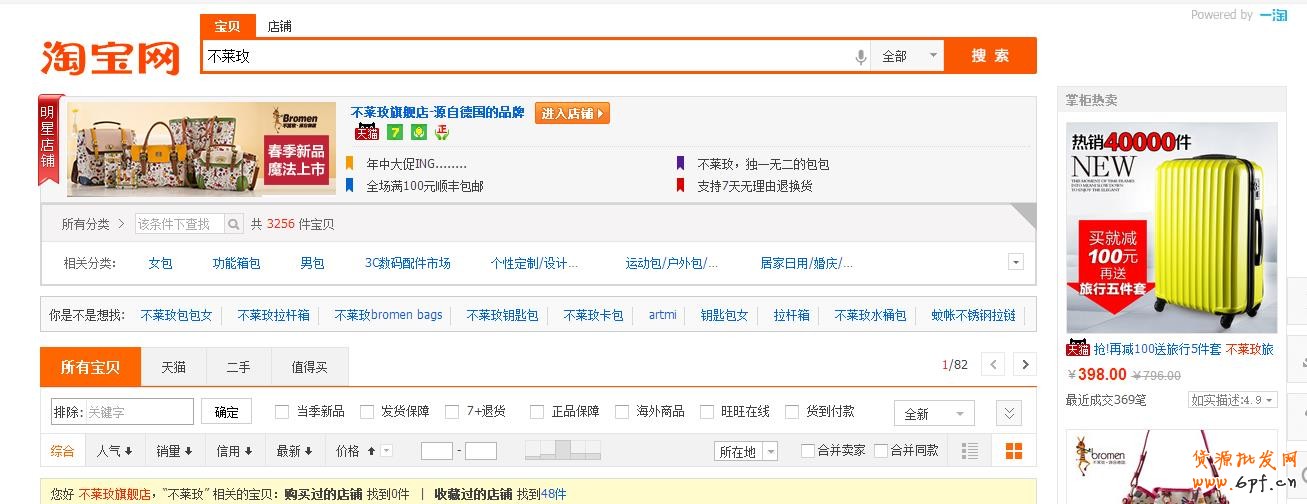The image size is (1307, 504).
Task: Click the Tmall badge icon under store name
Action: [367, 132]
